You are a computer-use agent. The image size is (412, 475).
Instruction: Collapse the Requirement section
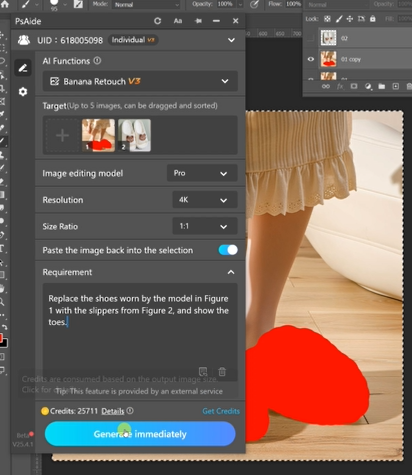[x=231, y=272]
